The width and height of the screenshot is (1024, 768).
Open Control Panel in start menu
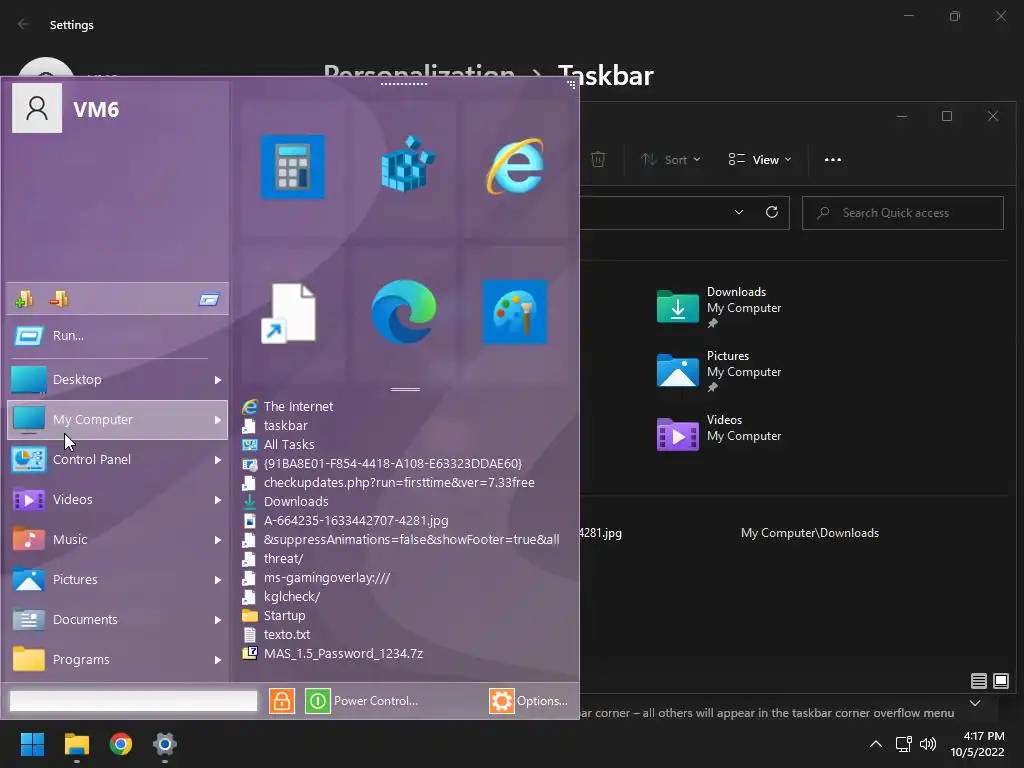118,460
